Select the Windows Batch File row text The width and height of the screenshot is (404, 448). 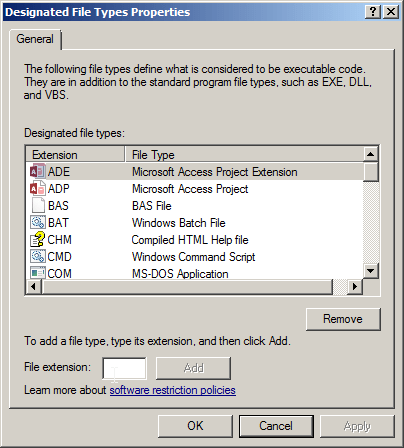[179, 223]
